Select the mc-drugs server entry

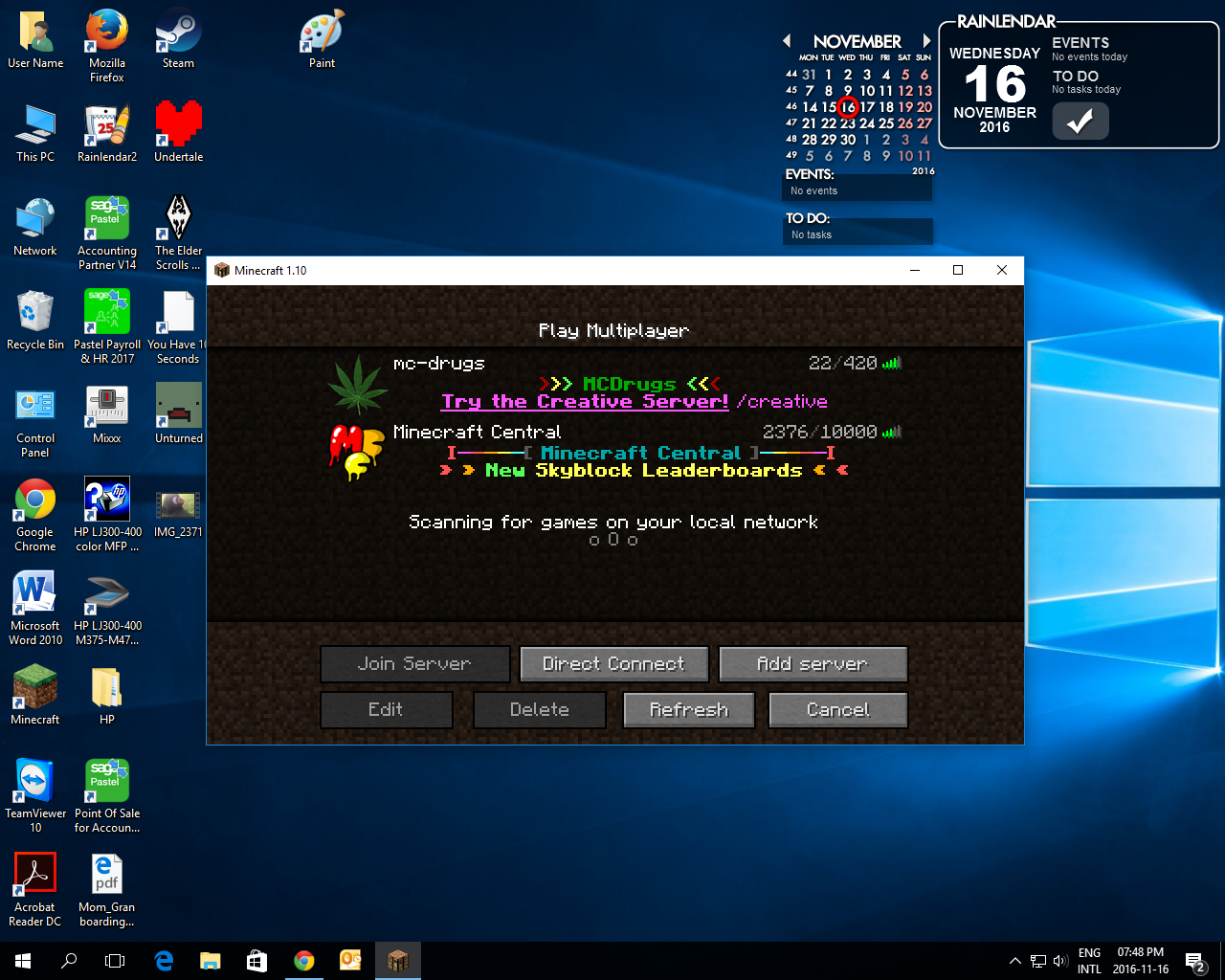tap(612, 383)
